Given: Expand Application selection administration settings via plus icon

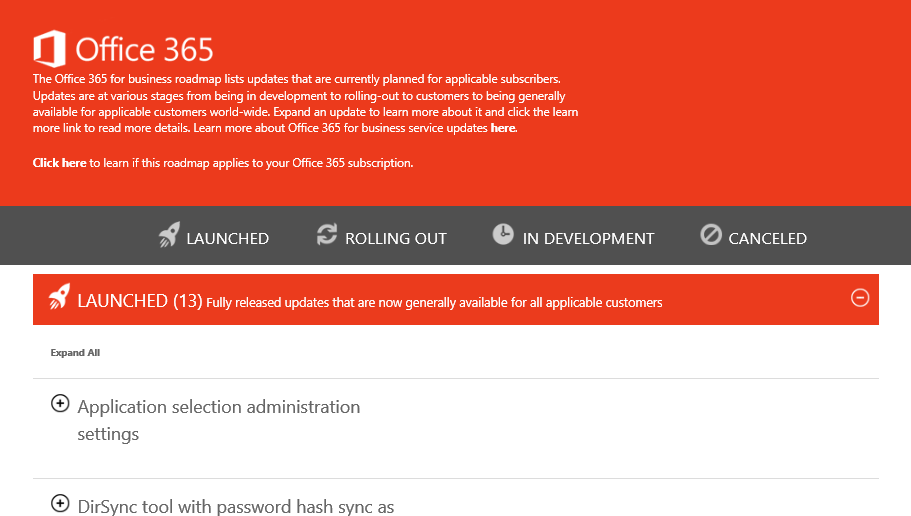Looking at the screenshot, I should (x=59, y=404).
